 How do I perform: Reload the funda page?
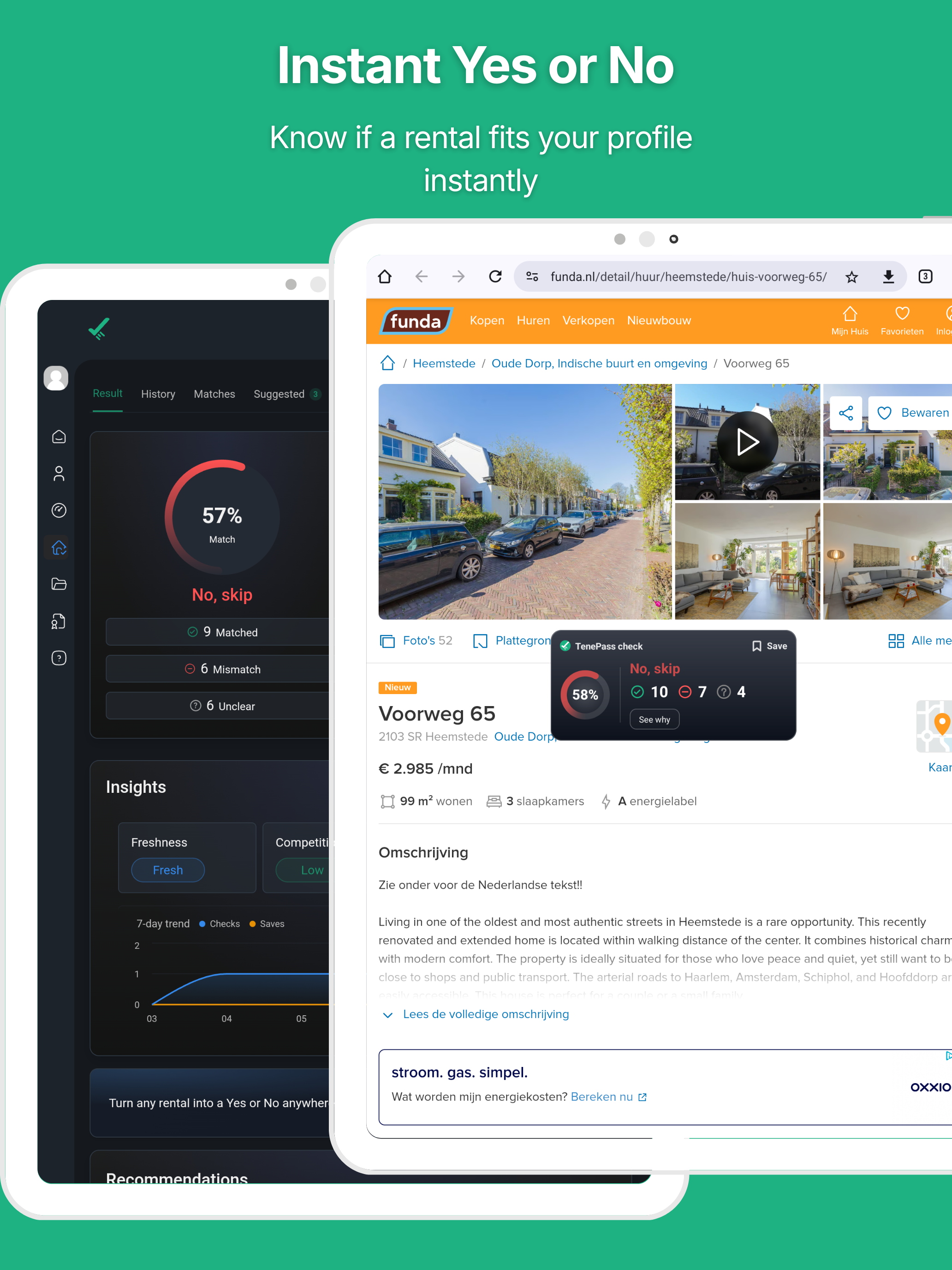[495, 277]
